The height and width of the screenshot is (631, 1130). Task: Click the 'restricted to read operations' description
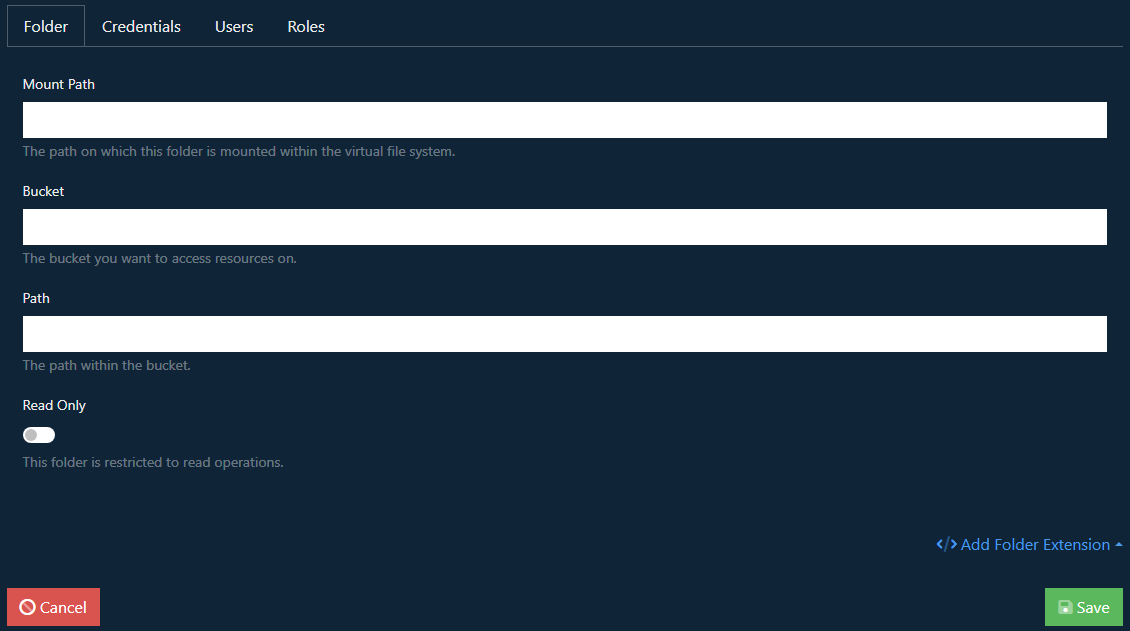point(153,462)
